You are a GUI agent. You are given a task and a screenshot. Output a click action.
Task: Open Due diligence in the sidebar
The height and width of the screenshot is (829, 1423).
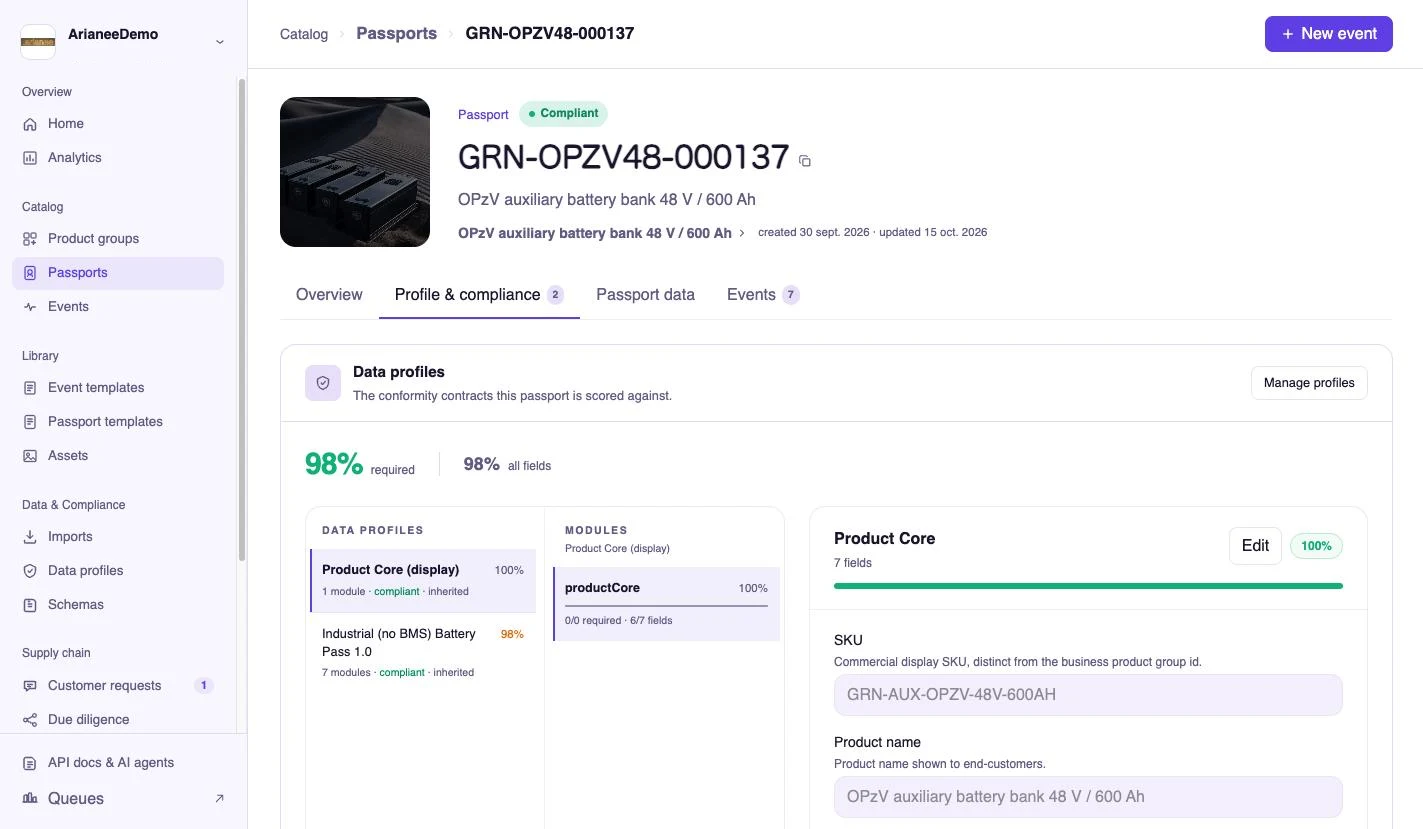pyautogui.click(x=118, y=720)
